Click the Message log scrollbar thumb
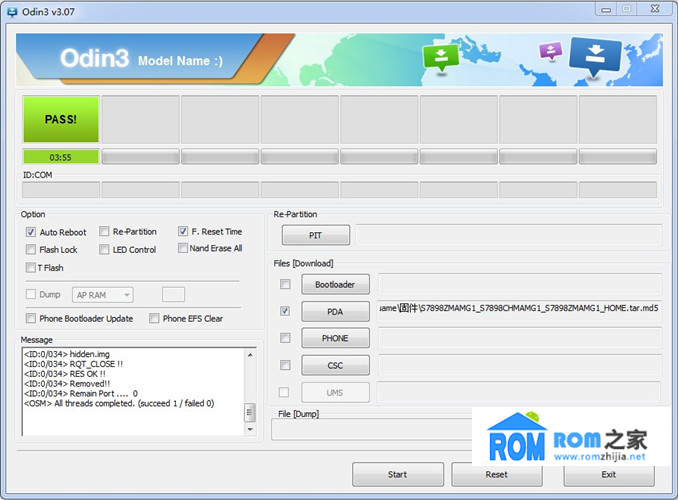 click(249, 412)
